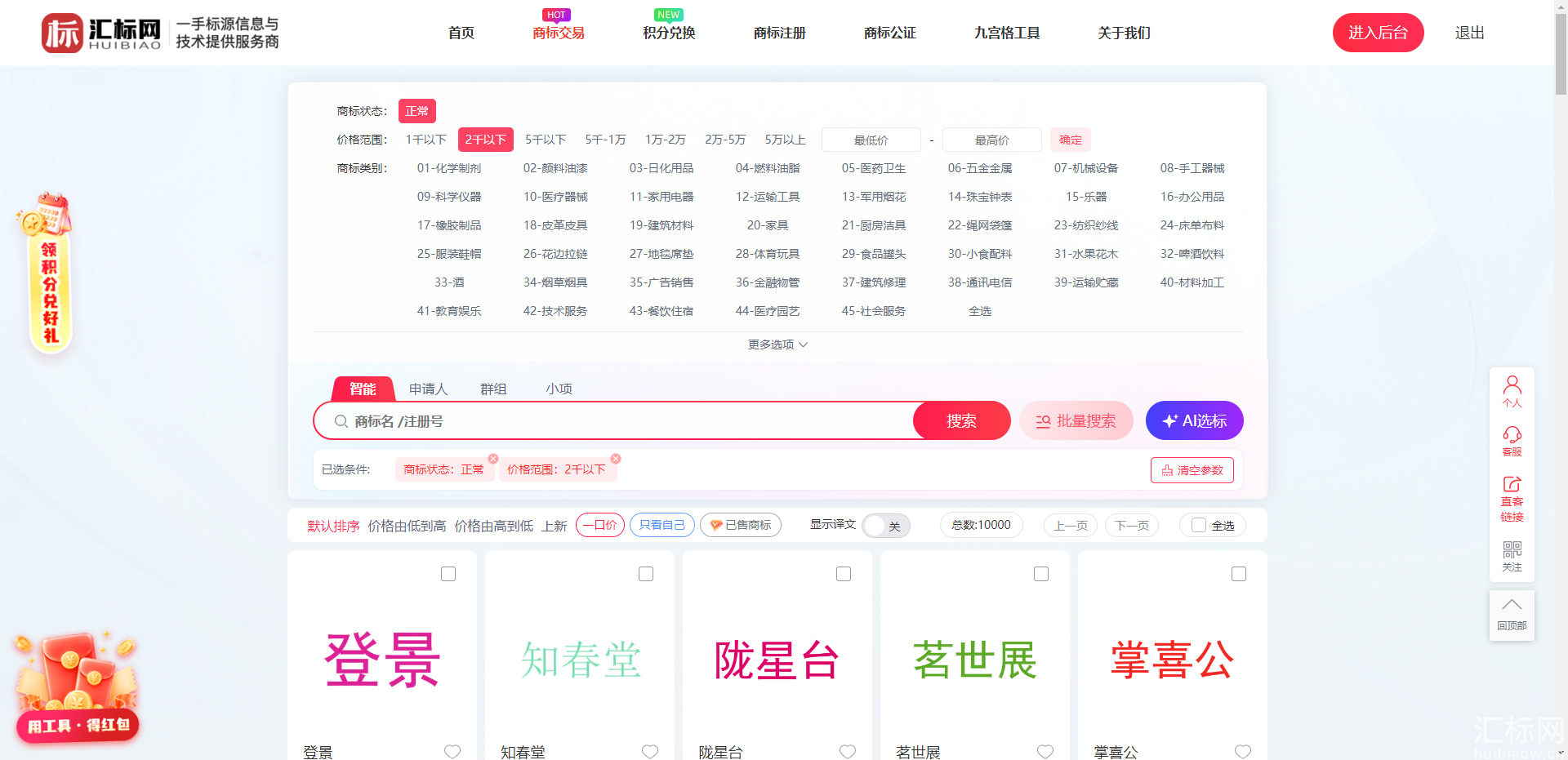Select category 25-服装鞋帽
The height and width of the screenshot is (760, 1568).
coord(449,254)
